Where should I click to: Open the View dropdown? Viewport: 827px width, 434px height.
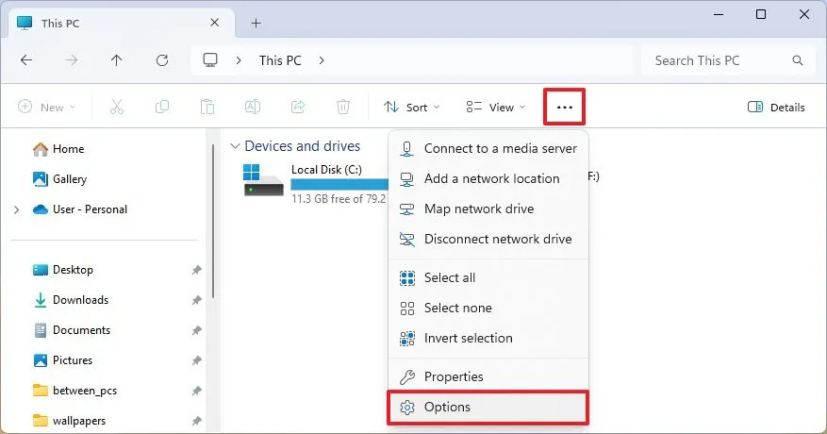[x=495, y=107]
